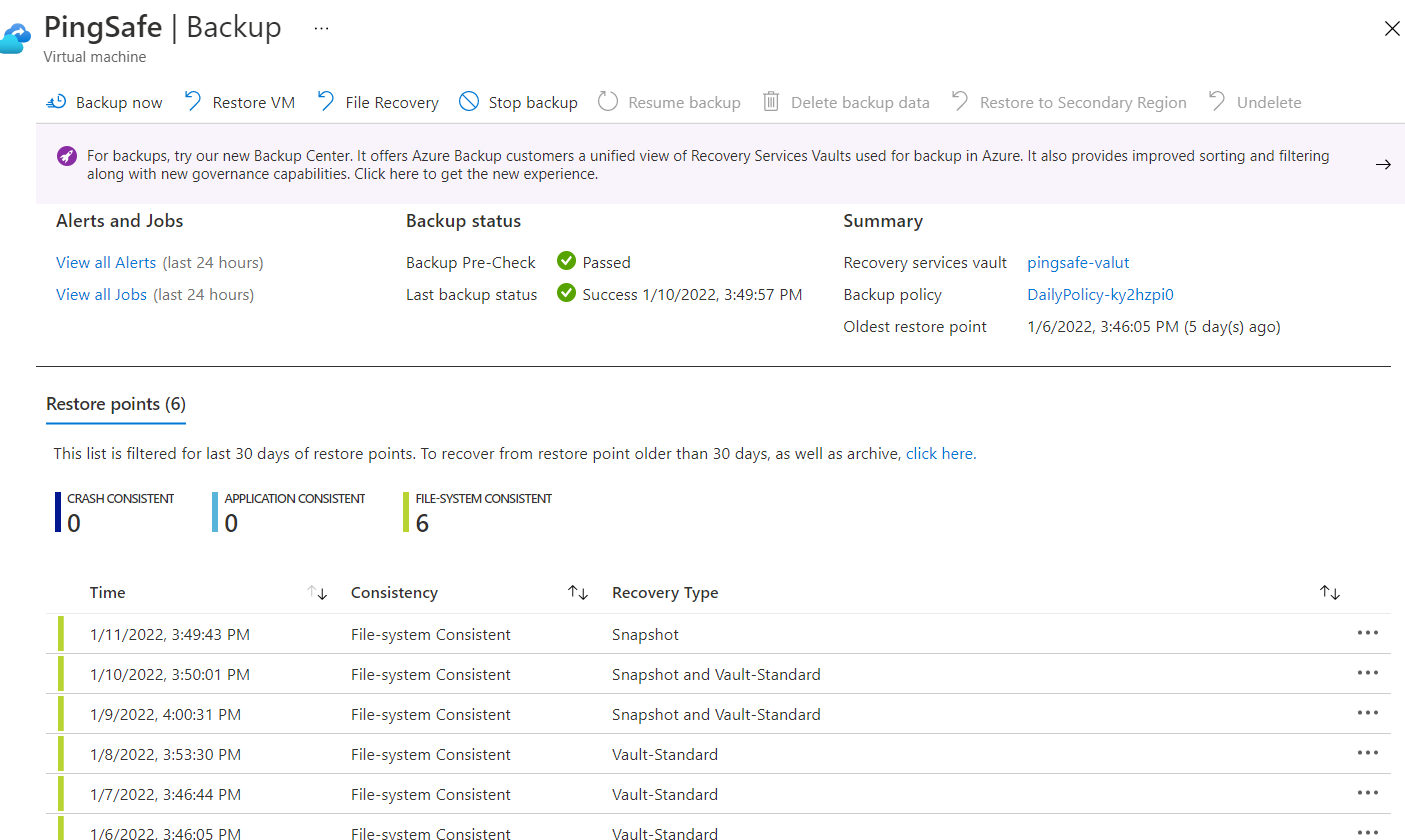Click the Delete backup data trash icon

pos(771,102)
